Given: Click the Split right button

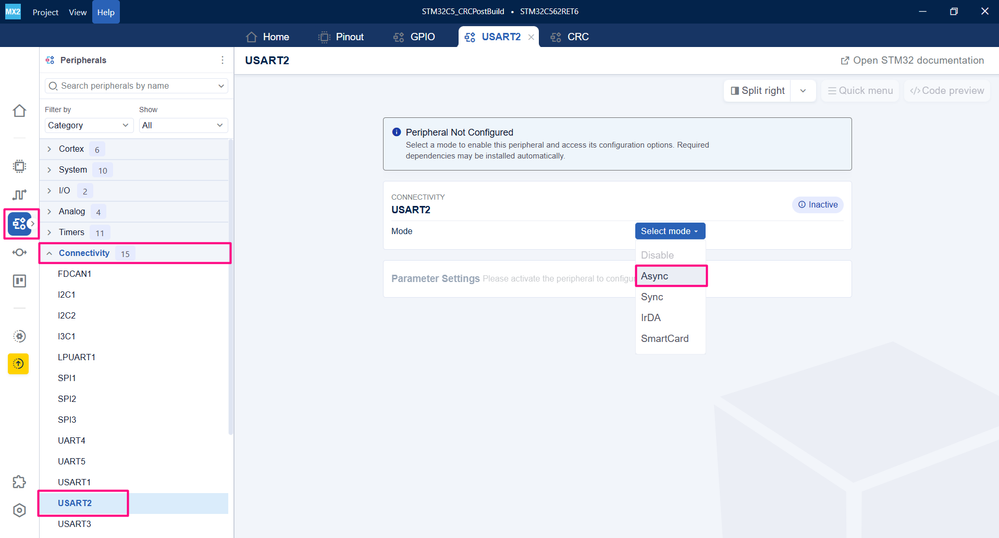Looking at the screenshot, I should pyautogui.click(x=757, y=91).
